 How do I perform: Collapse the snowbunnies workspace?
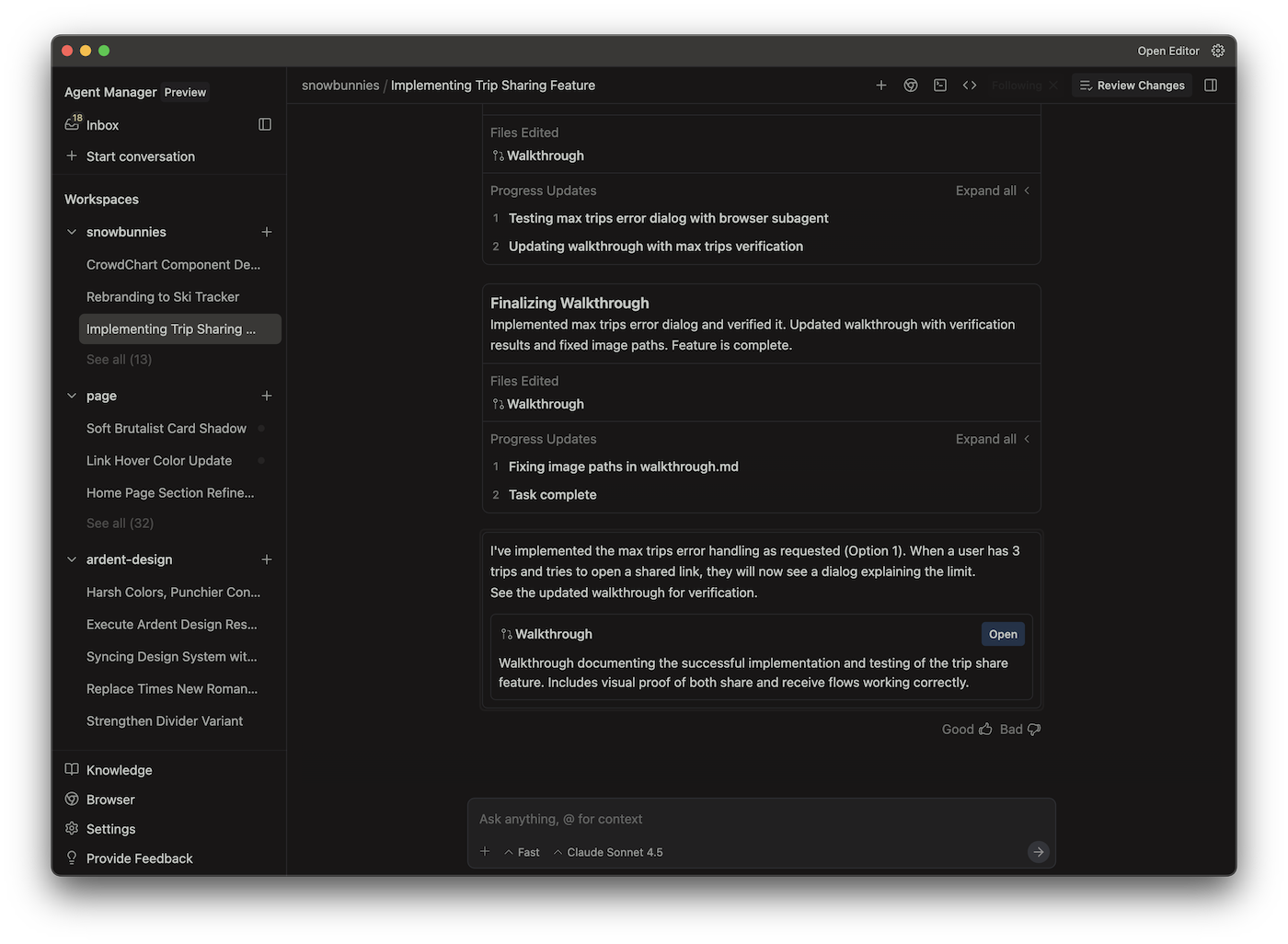[72, 232]
